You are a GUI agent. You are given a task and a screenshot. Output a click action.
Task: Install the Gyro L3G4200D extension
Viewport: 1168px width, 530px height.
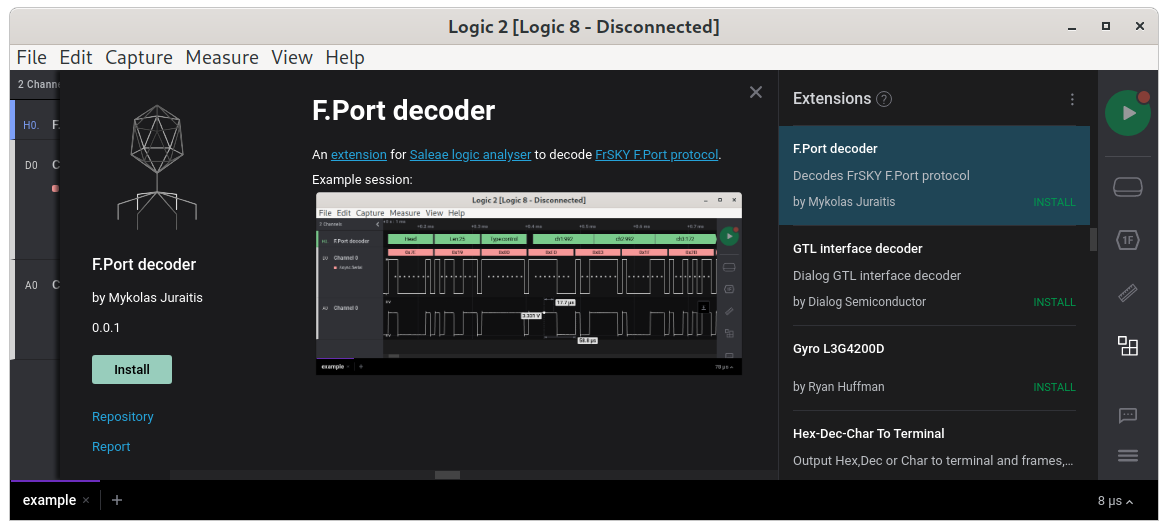point(1054,387)
